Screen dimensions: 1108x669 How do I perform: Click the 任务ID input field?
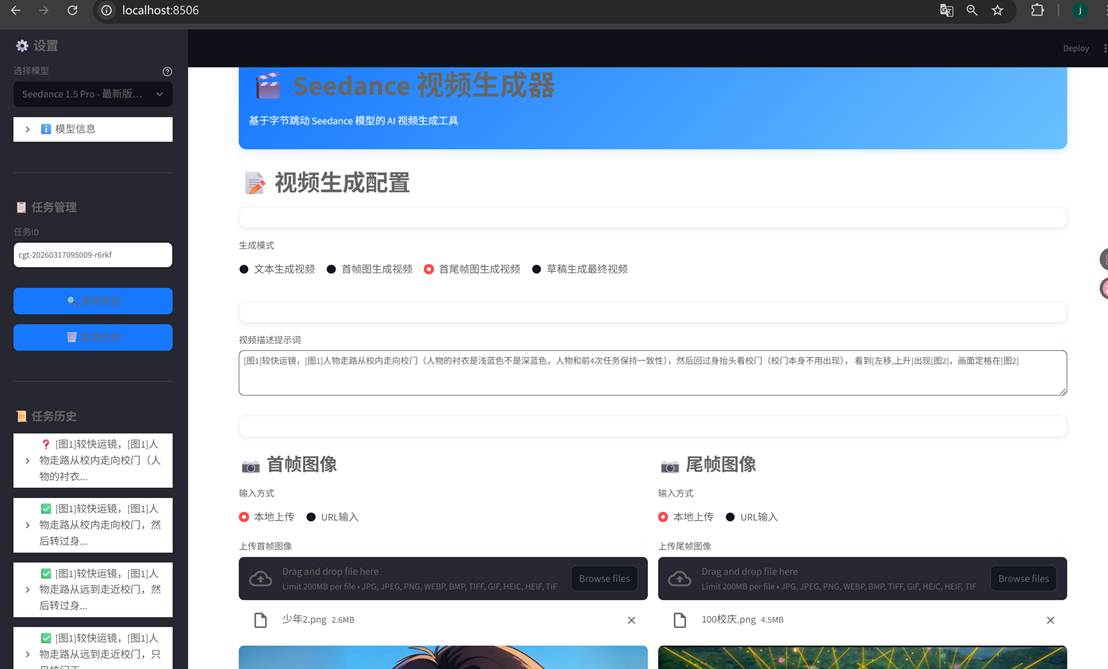point(93,255)
